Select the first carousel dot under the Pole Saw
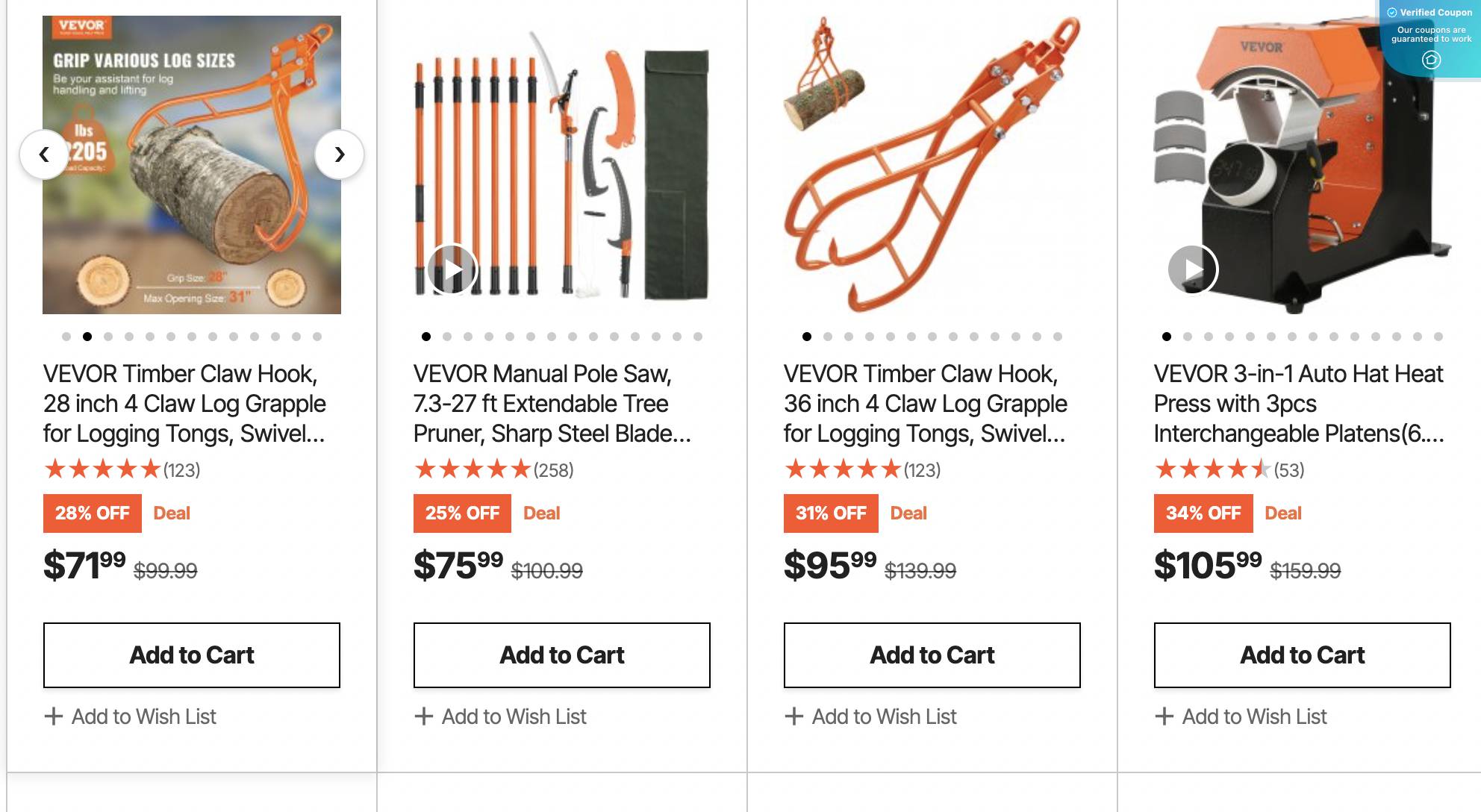 pyautogui.click(x=426, y=337)
